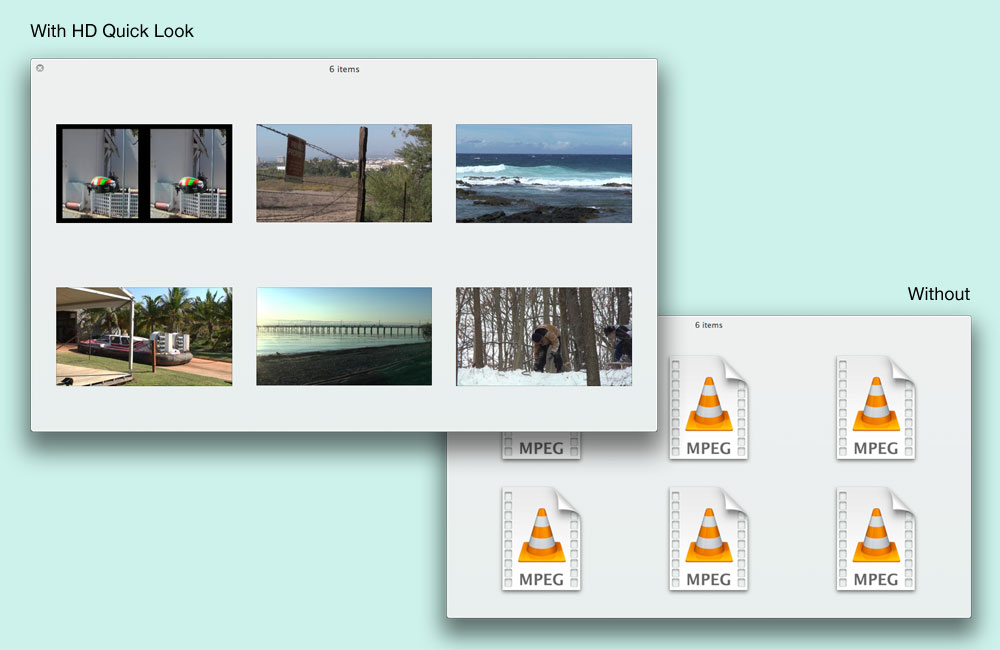Close the HD Quick Look window
The height and width of the screenshot is (650, 1000).
click(x=40, y=68)
